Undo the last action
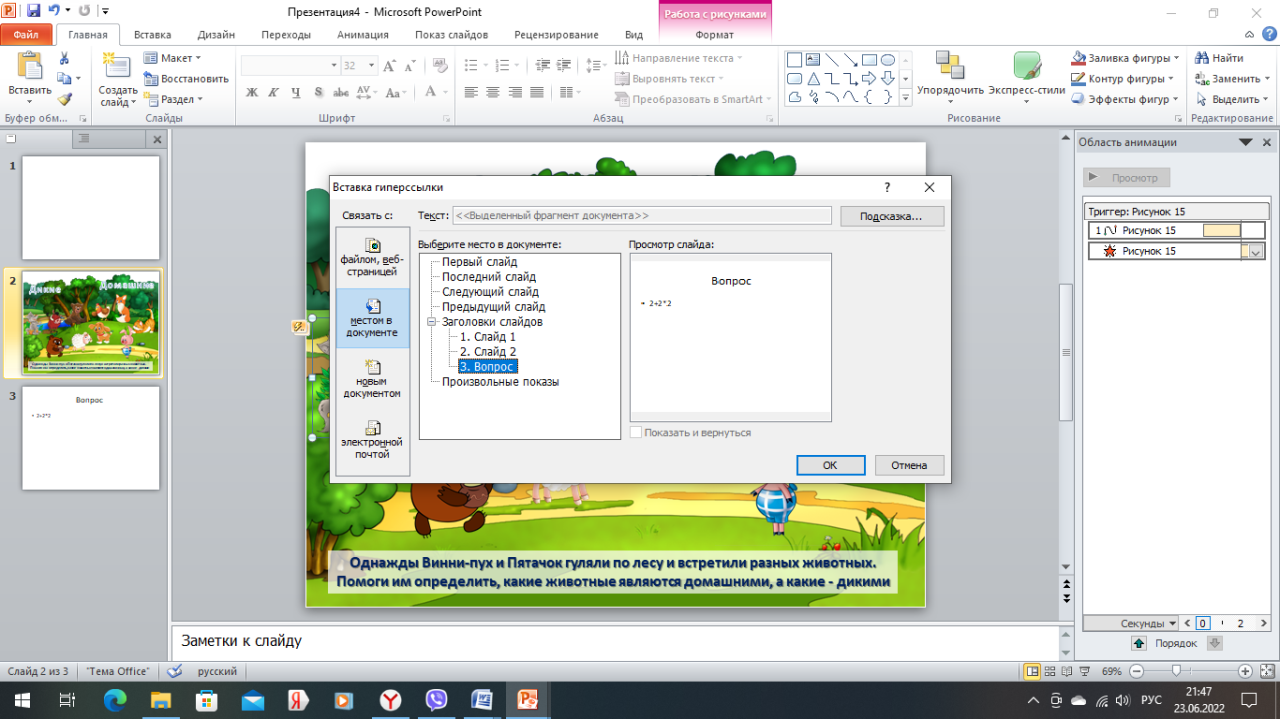Viewport: 1280px width, 719px height. [55, 12]
